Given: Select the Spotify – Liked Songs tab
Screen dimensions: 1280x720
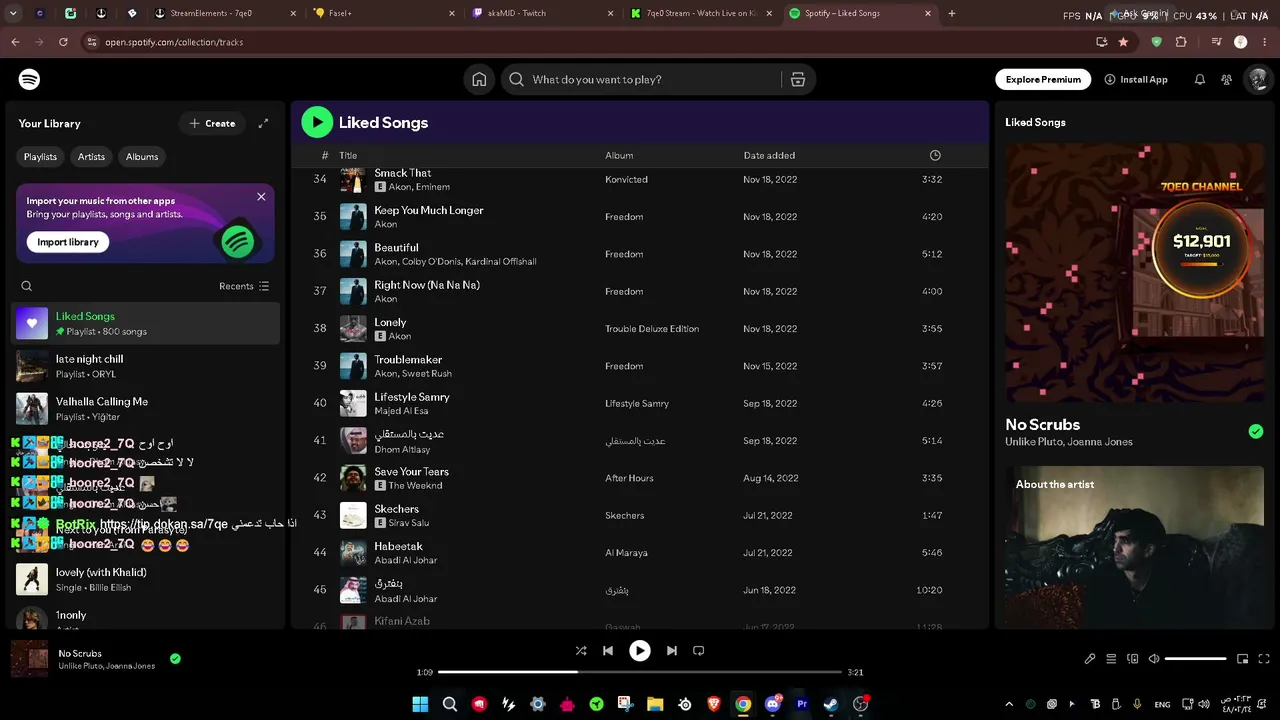Looking at the screenshot, I should pyautogui.click(x=858, y=13).
